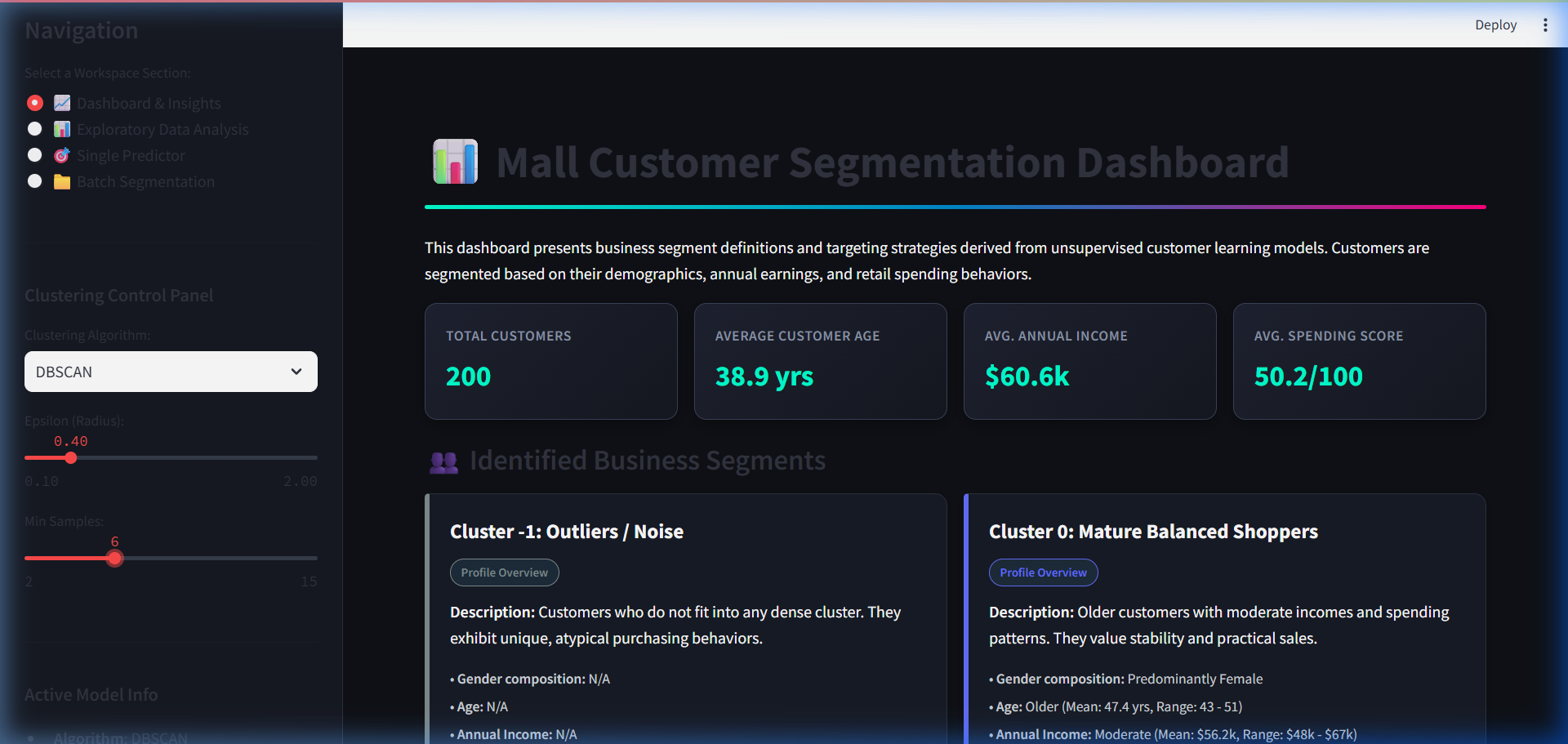Click the dropdown chevron arrow for DBSCAN
Image resolution: width=1568 pixels, height=744 pixels.
(x=296, y=372)
